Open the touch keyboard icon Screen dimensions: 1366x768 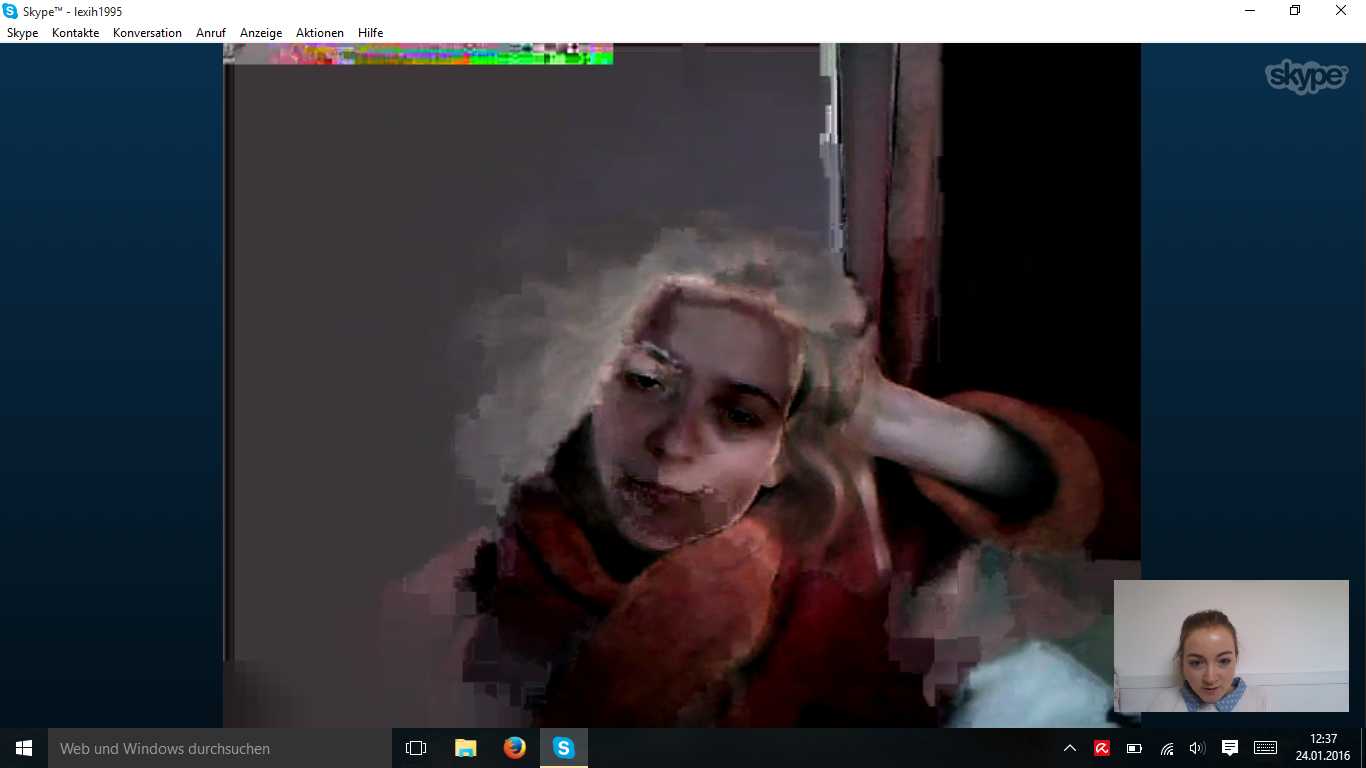(1265, 748)
